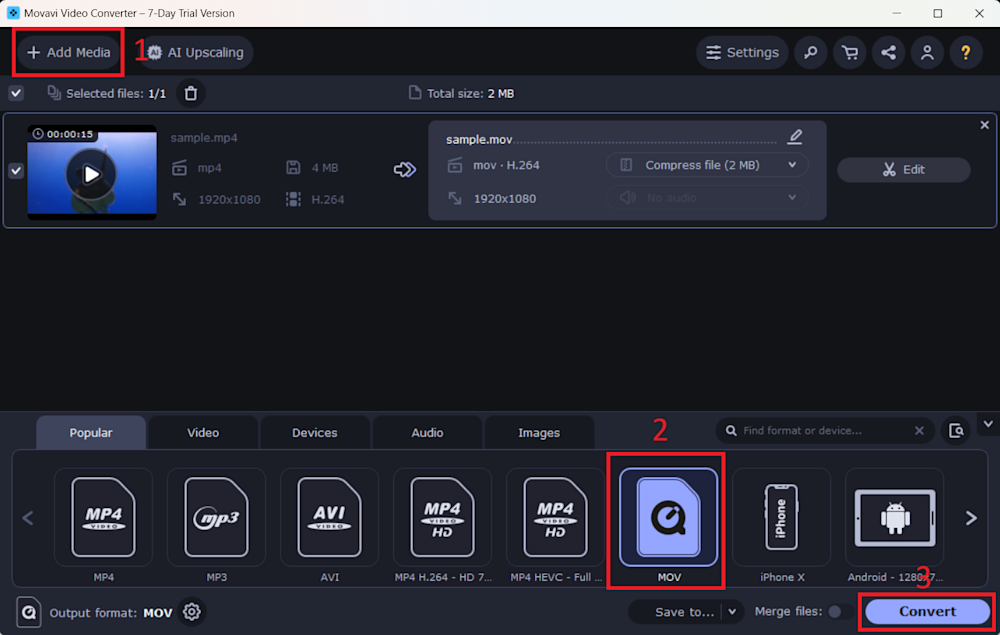Select the MP4 H.264 HD format
Screen dimensions: 1000x635
pos(443,517)
